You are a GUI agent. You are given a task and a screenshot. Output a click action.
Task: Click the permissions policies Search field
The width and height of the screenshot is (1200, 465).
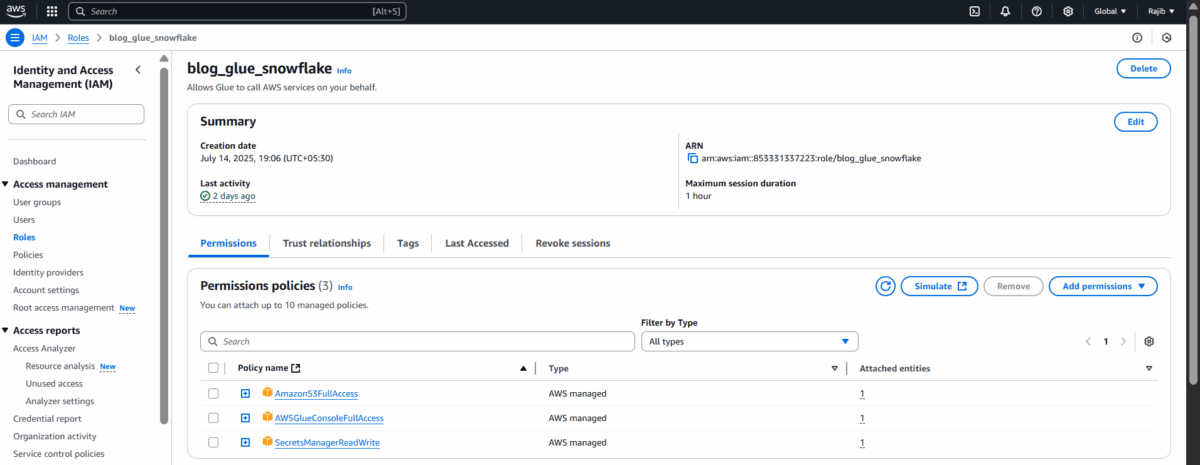click(417, 341)
